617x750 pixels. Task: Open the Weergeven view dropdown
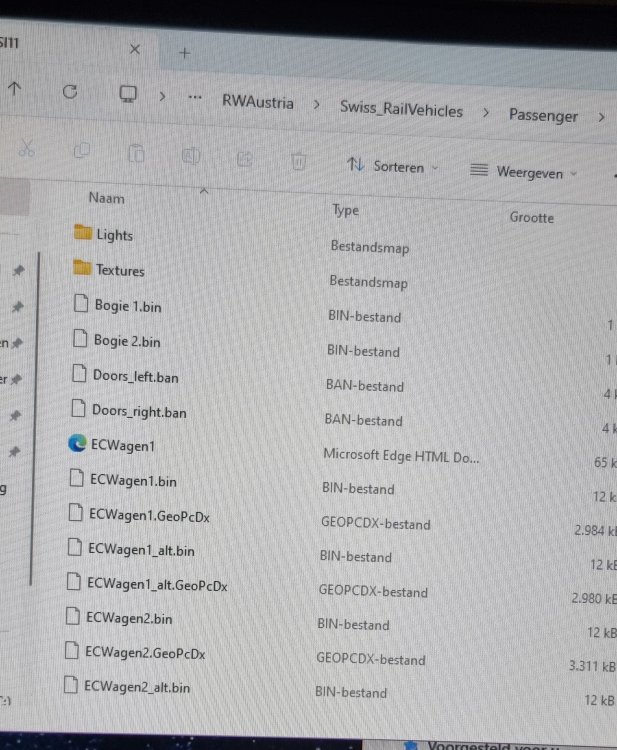(x=524, y=172)
